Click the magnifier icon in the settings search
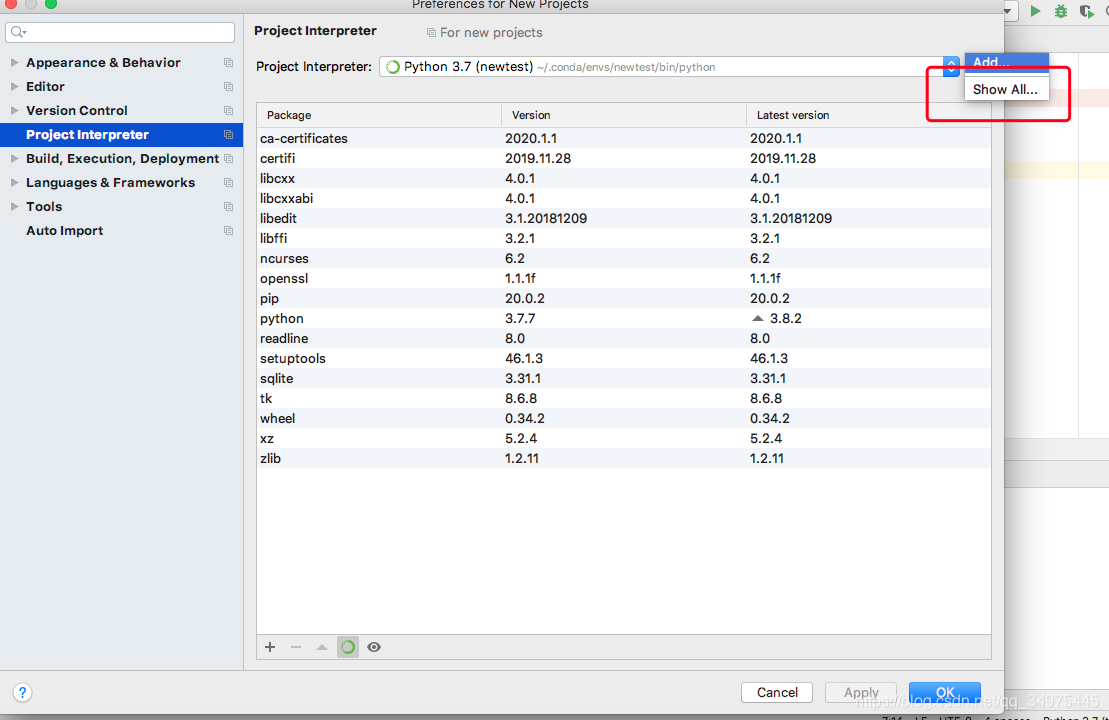Screen dimensions: 1109x720 [18, 32]
